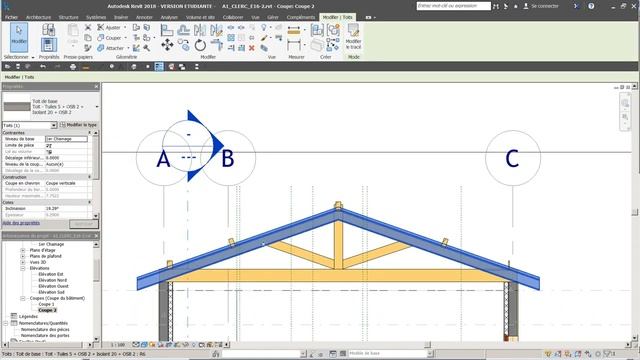The width and height of the screenshot is (640, 360).
Task: Select the Modifier arrow tool
Action: 19,37
